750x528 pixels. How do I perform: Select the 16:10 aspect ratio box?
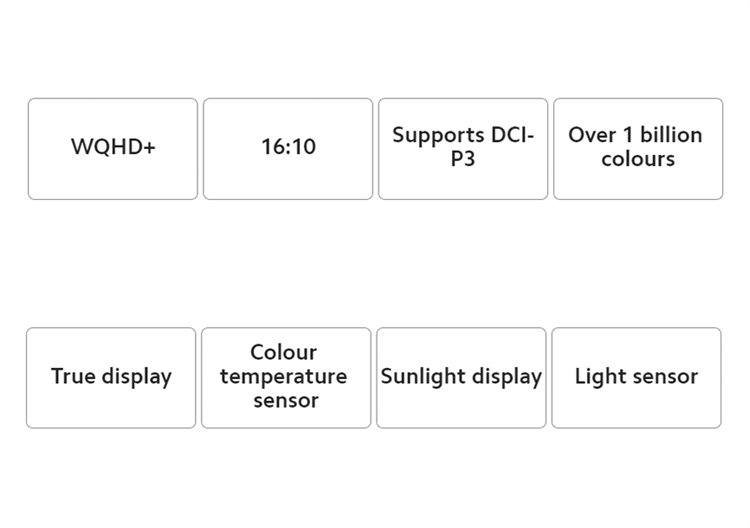288,149
